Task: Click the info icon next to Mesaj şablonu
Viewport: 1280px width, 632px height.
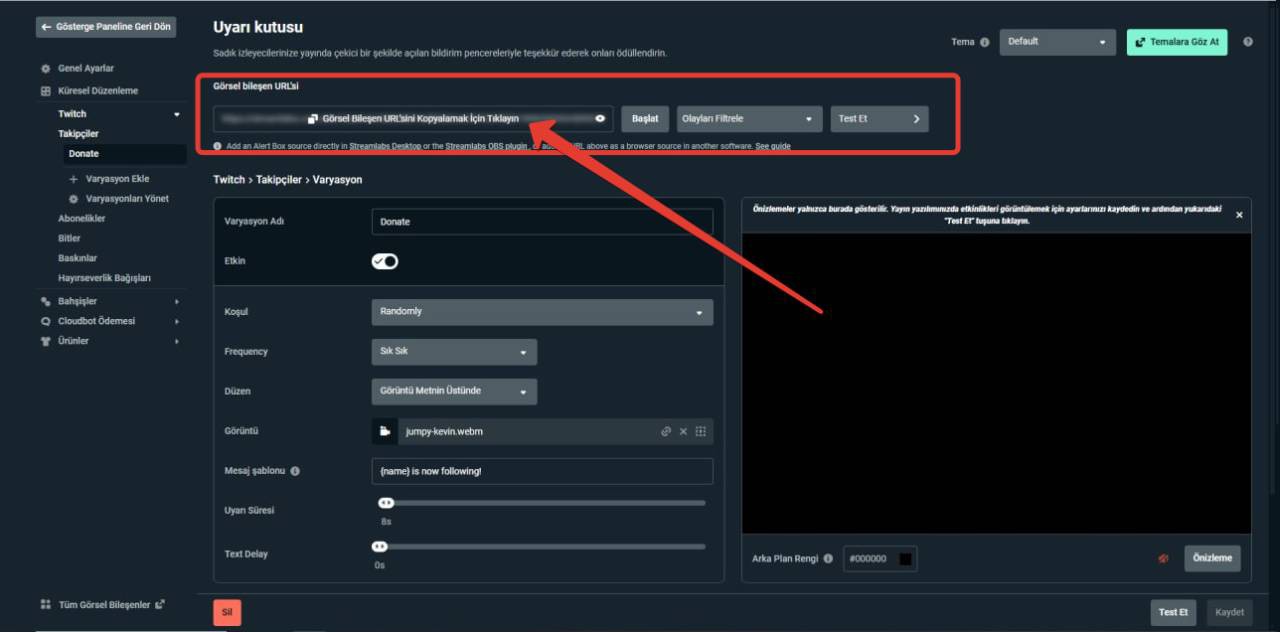Action: (295, 471)
